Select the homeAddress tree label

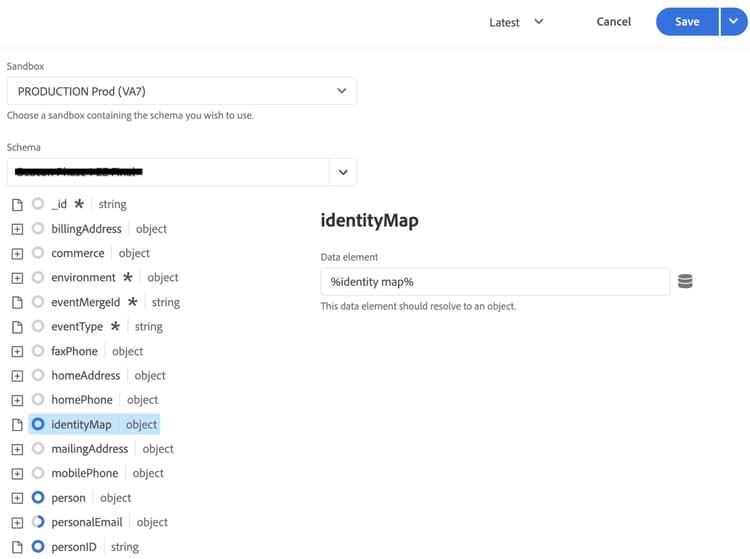[x=86, y=375]
